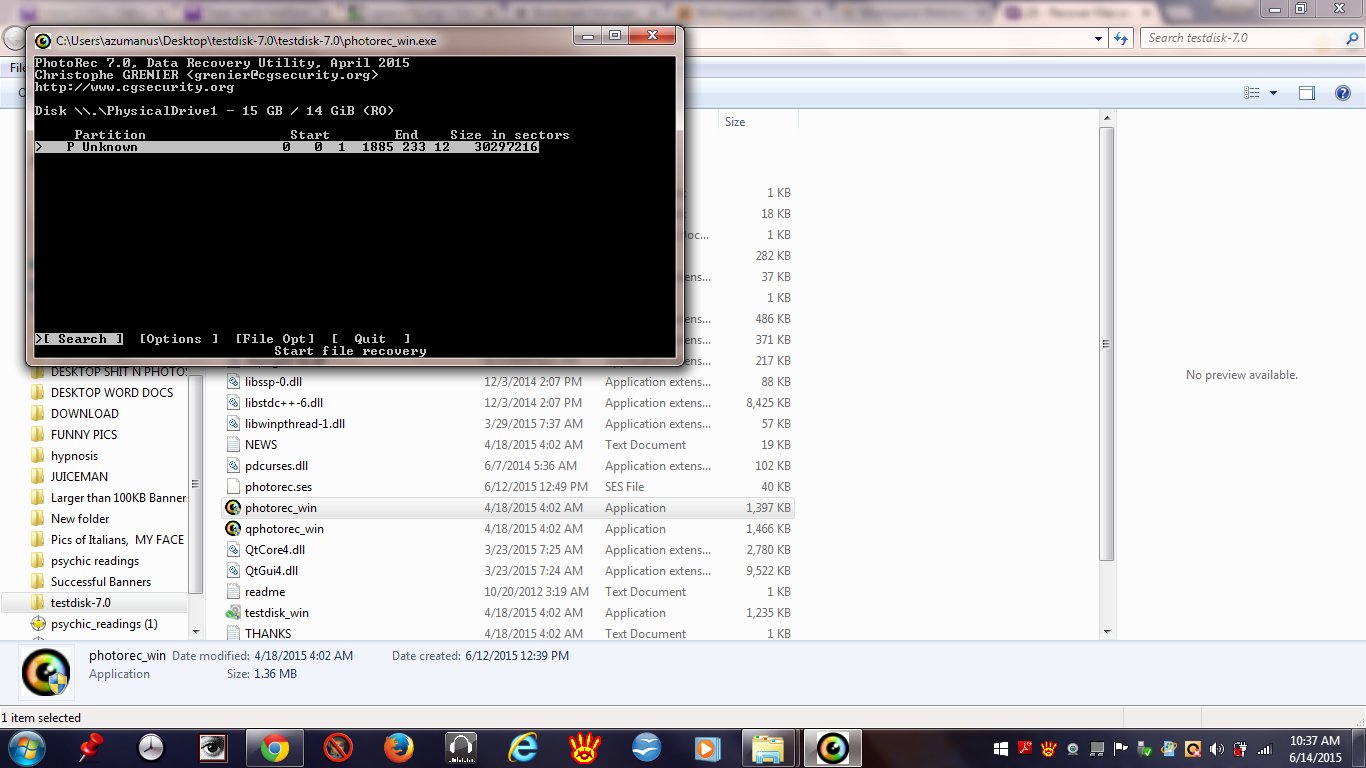Open psychic_readings (1) item in sidebar
Screen dimensions: 1366x768
[104, 624]
